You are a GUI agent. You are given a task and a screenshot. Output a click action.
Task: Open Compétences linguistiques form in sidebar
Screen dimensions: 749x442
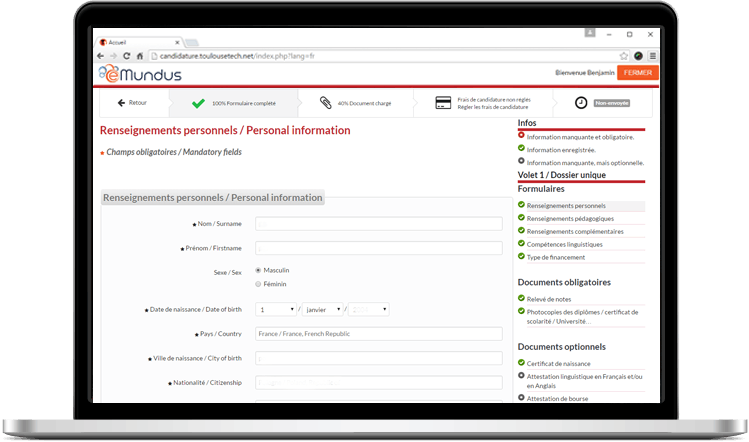[564, 244]
